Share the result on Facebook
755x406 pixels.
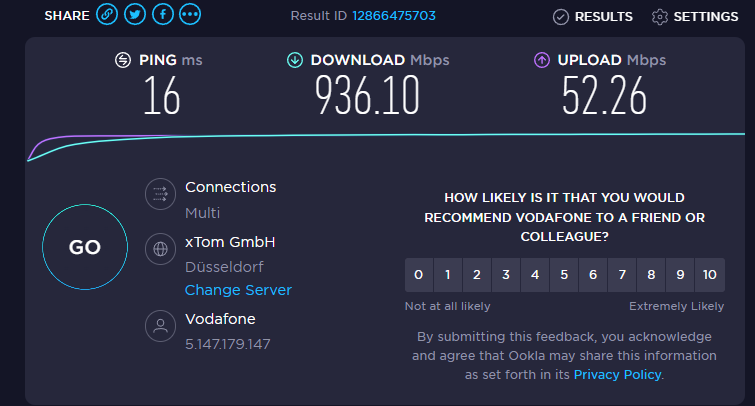(x=163, y=14)
